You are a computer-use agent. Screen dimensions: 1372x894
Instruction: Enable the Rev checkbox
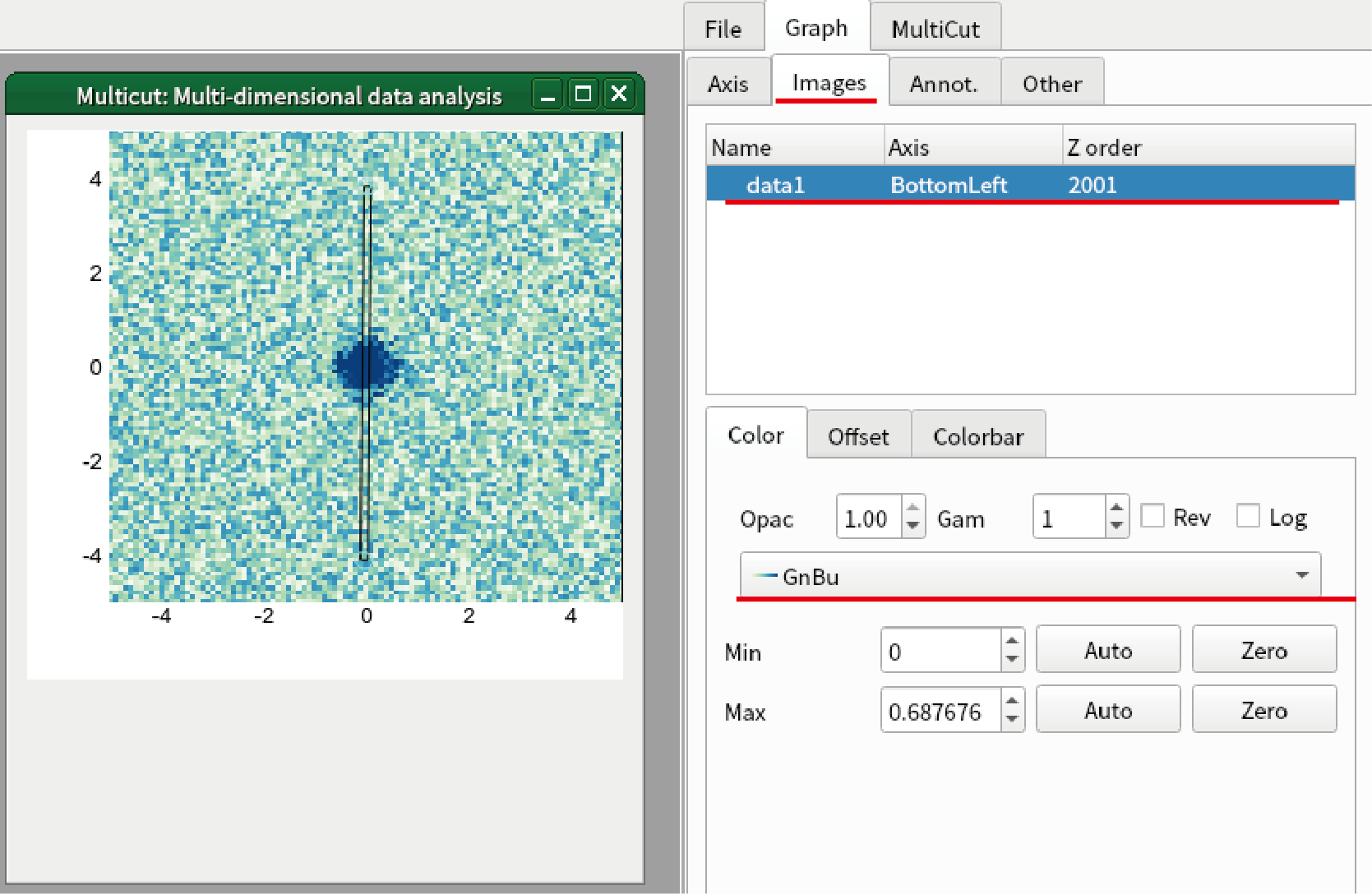1153,516
